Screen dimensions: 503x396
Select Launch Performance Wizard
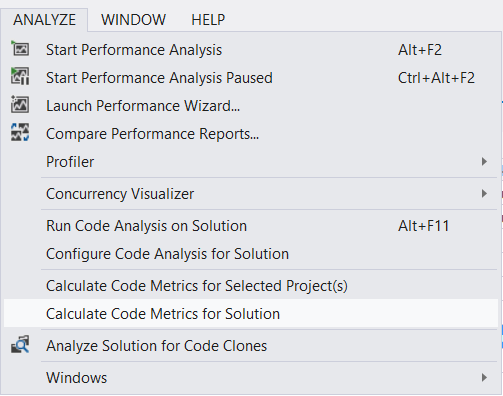coord(251,106)
